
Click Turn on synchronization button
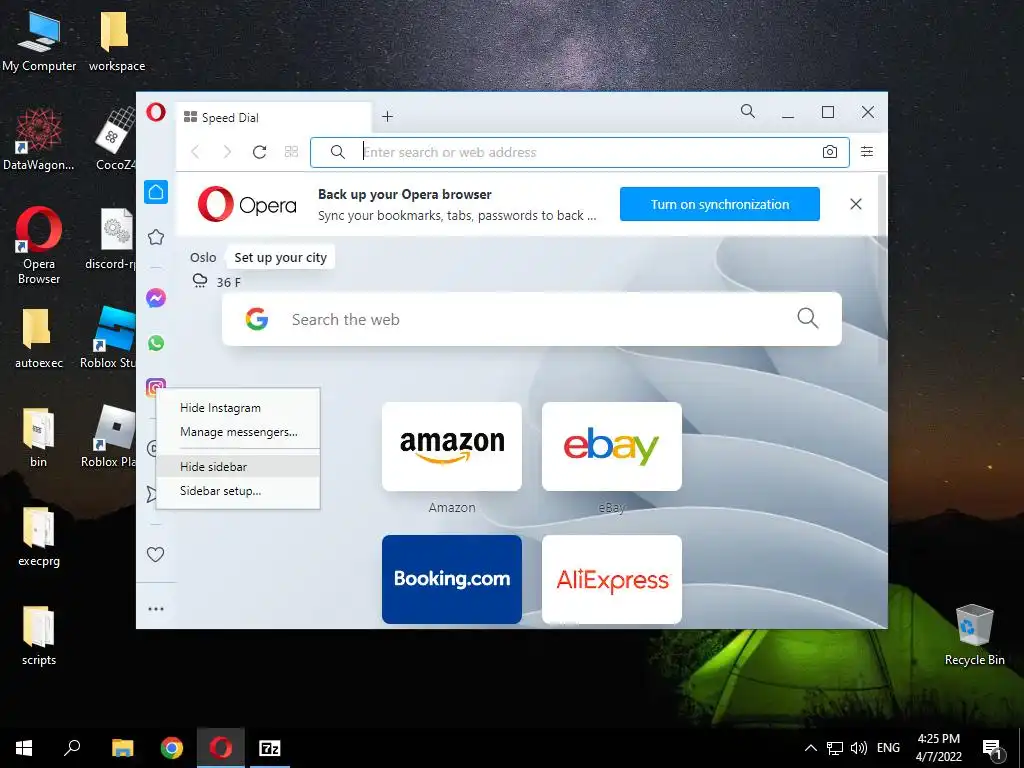coord(720,204)
